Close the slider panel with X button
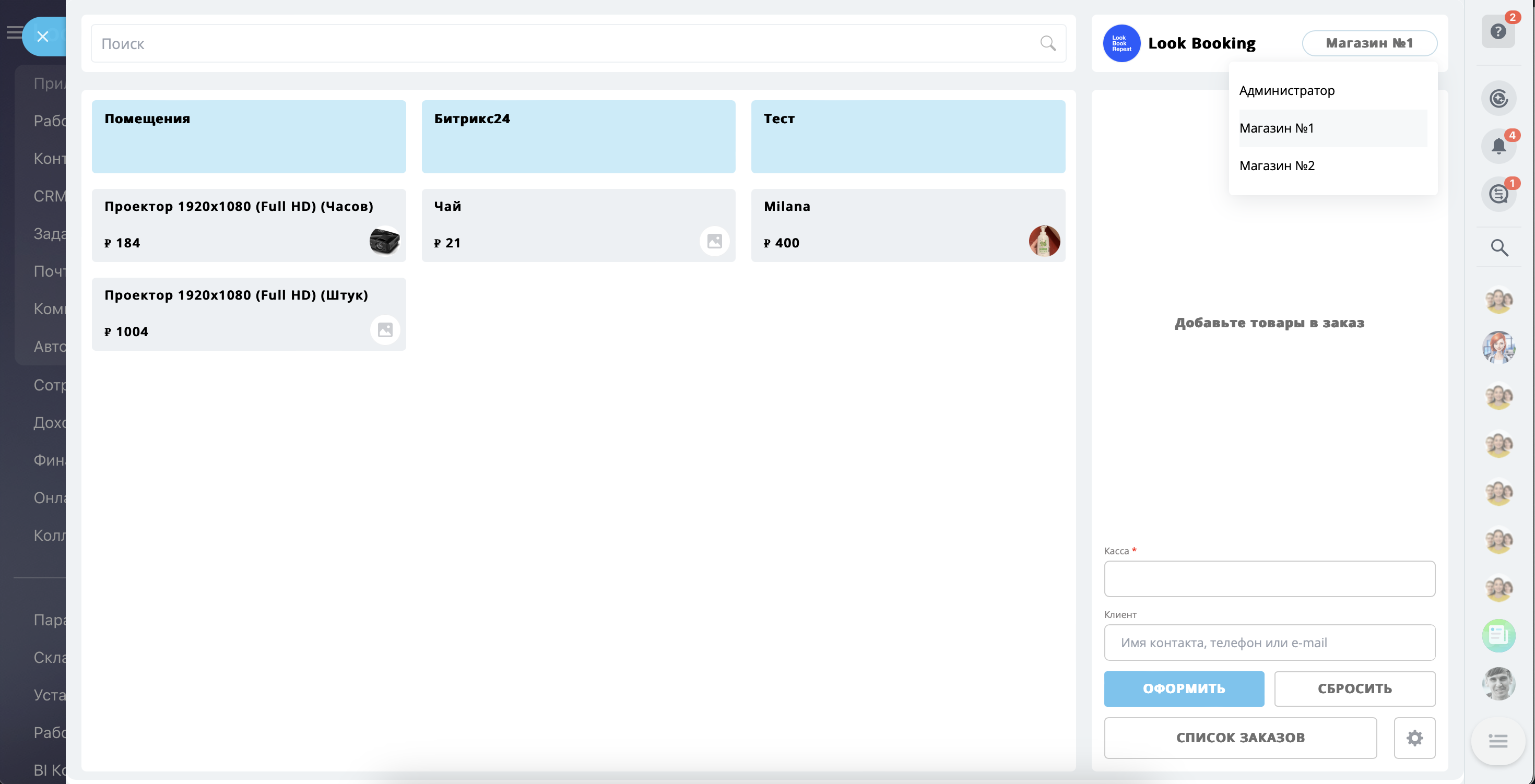Image resolution: width=1535 pixels, height=784 pixels. (43, 37)
